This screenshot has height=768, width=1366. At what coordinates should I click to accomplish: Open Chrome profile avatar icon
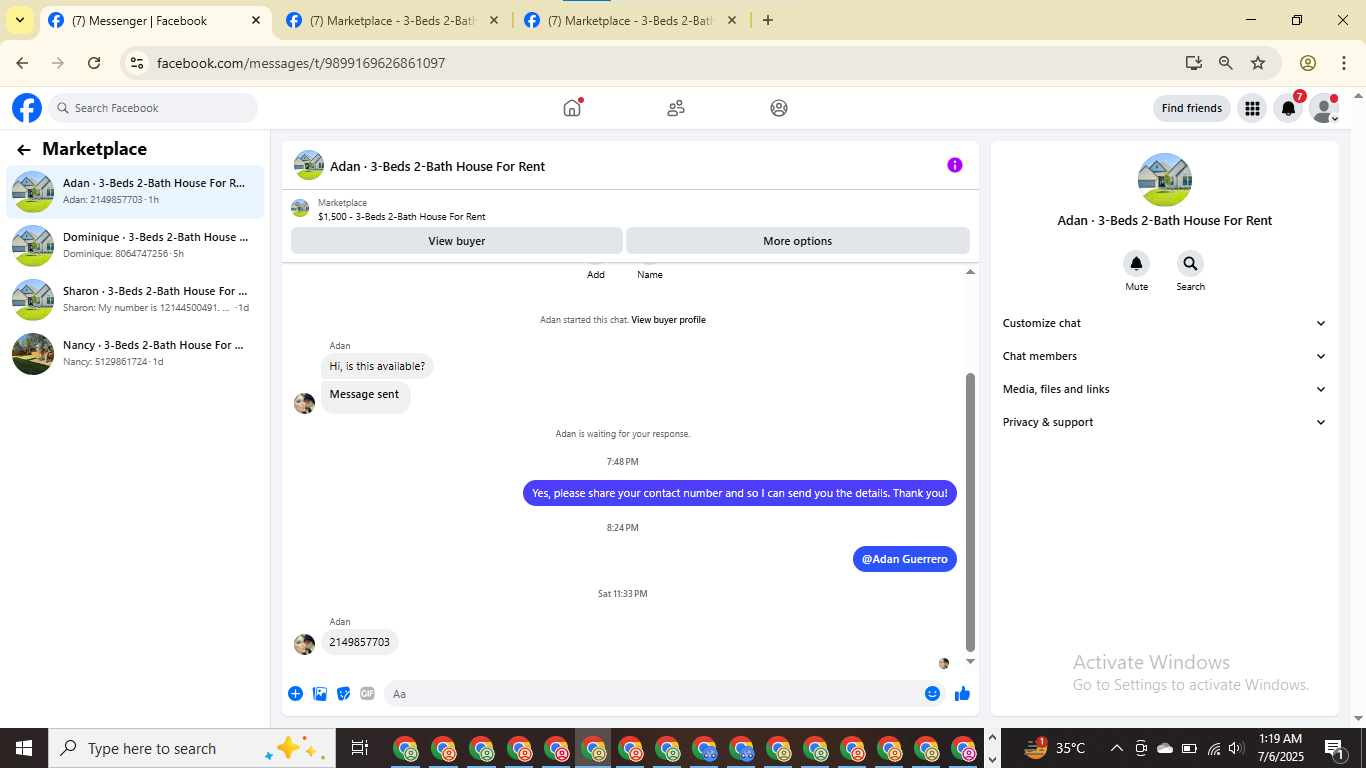click(x=1308, y=63)
